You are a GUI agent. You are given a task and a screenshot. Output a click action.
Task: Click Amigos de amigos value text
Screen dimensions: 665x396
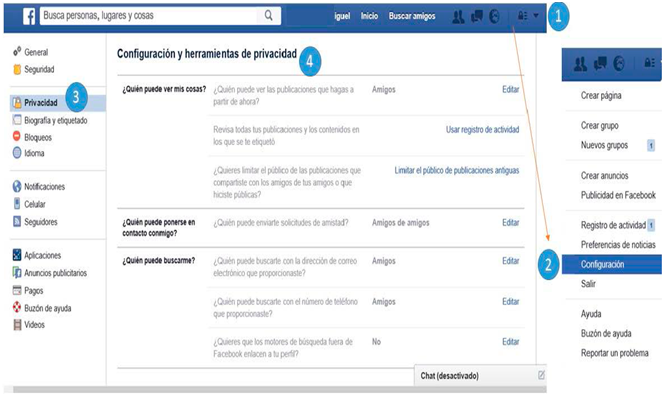400,223
